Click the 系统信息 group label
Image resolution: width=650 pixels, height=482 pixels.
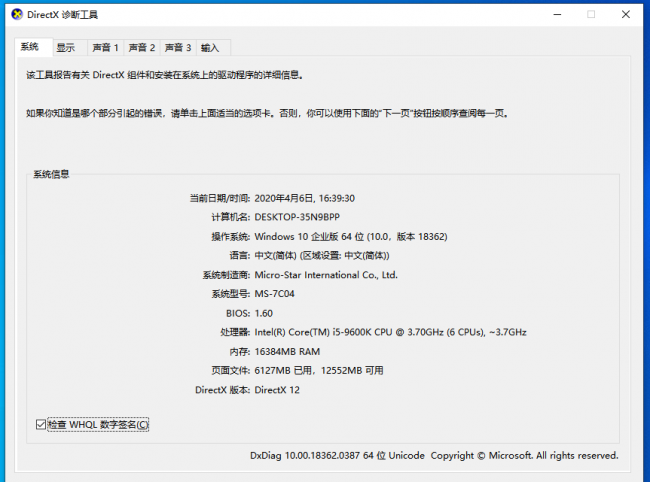pos(51,174)
